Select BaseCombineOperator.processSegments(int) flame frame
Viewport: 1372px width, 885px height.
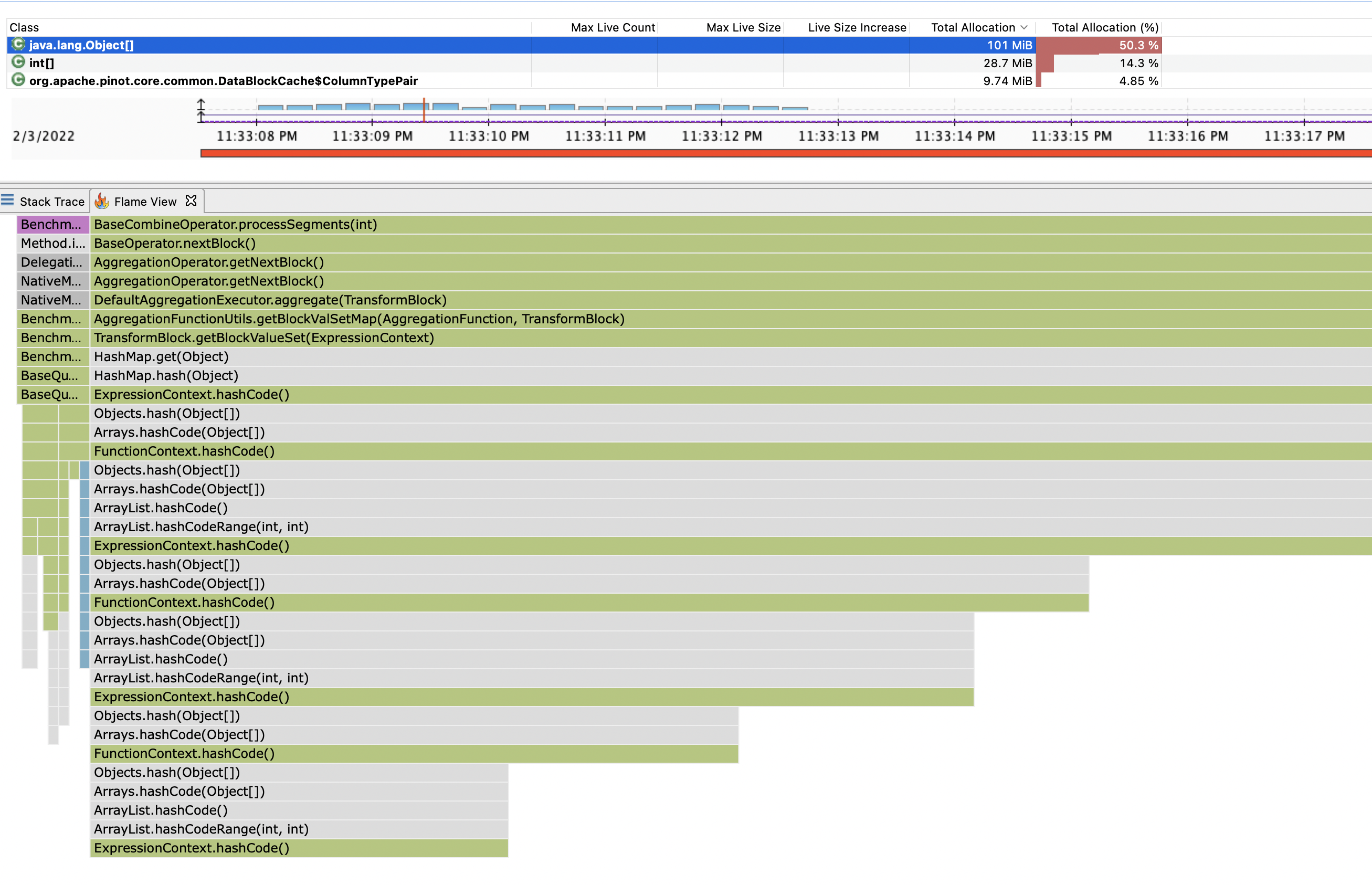[236, 225]
